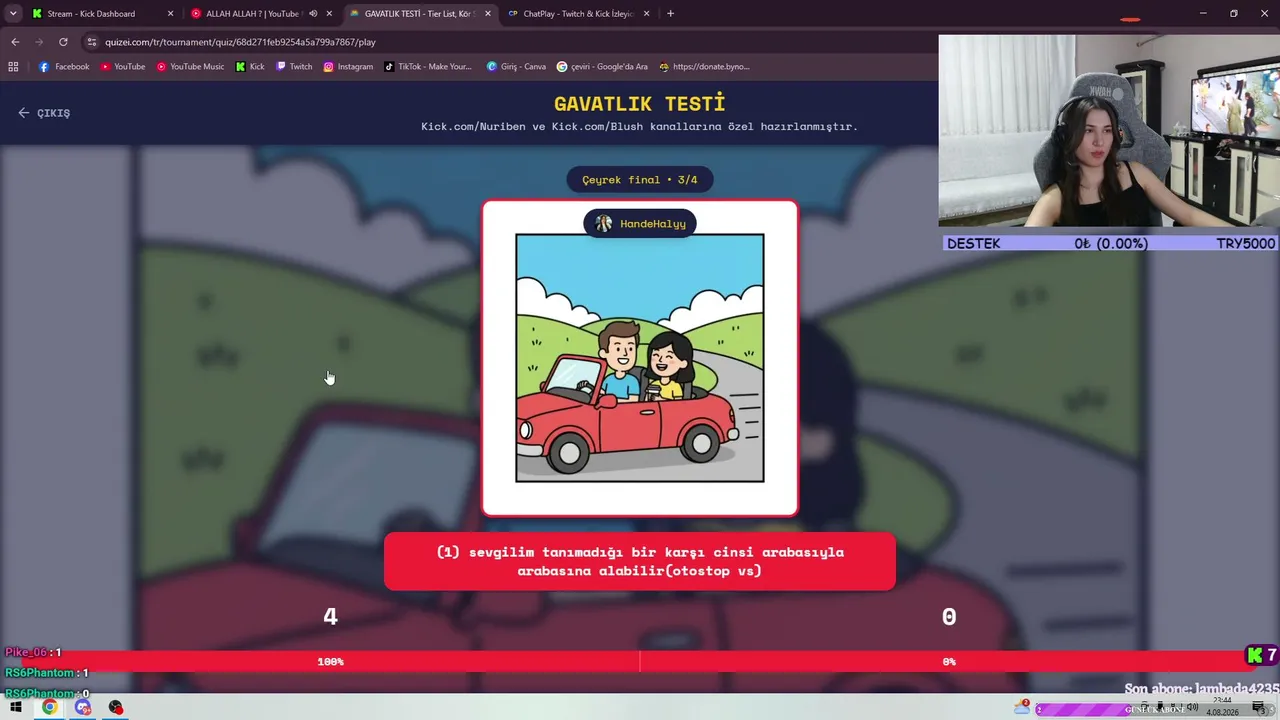Open Chrome from the taskbar
The width and height of the screenshot is (1280, 720).
point(49,707)
